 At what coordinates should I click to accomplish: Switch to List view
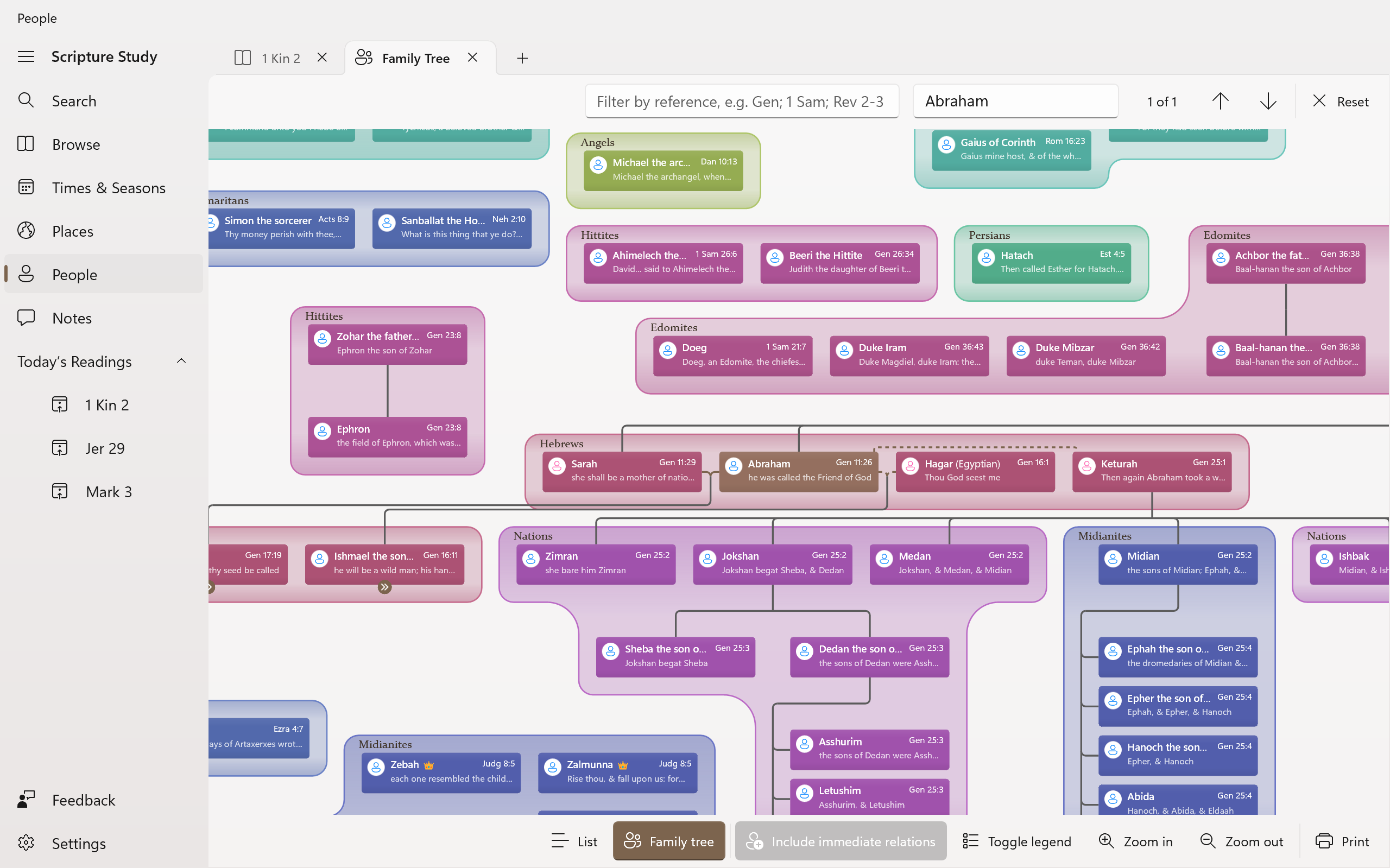[574, 841]
